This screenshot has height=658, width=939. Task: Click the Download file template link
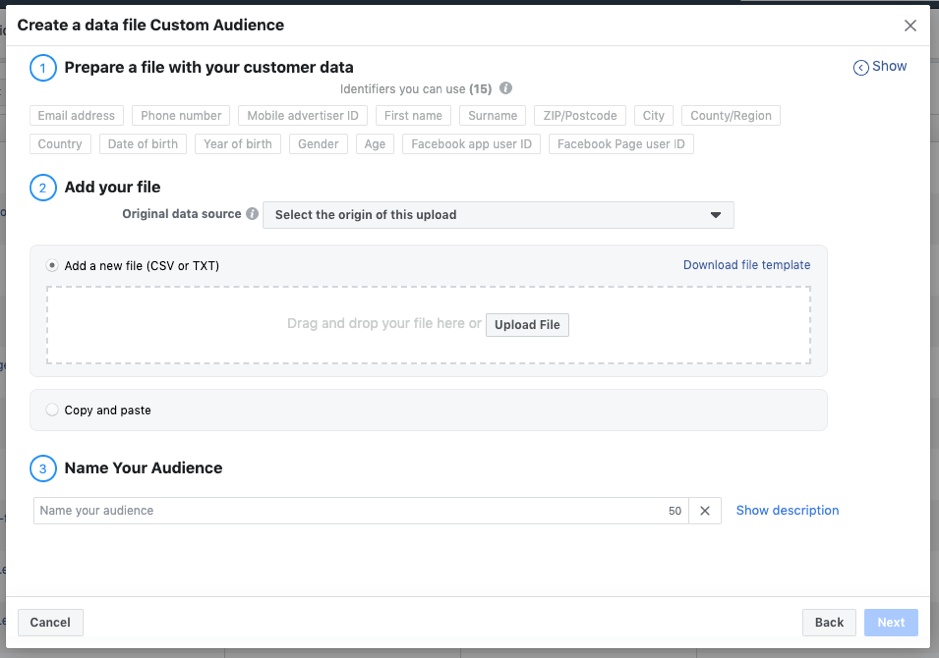[746, 265]
